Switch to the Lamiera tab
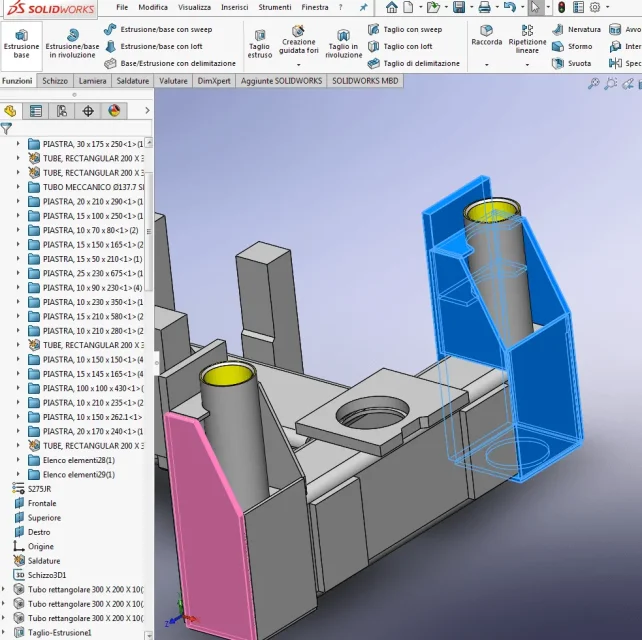 [93, 81]
